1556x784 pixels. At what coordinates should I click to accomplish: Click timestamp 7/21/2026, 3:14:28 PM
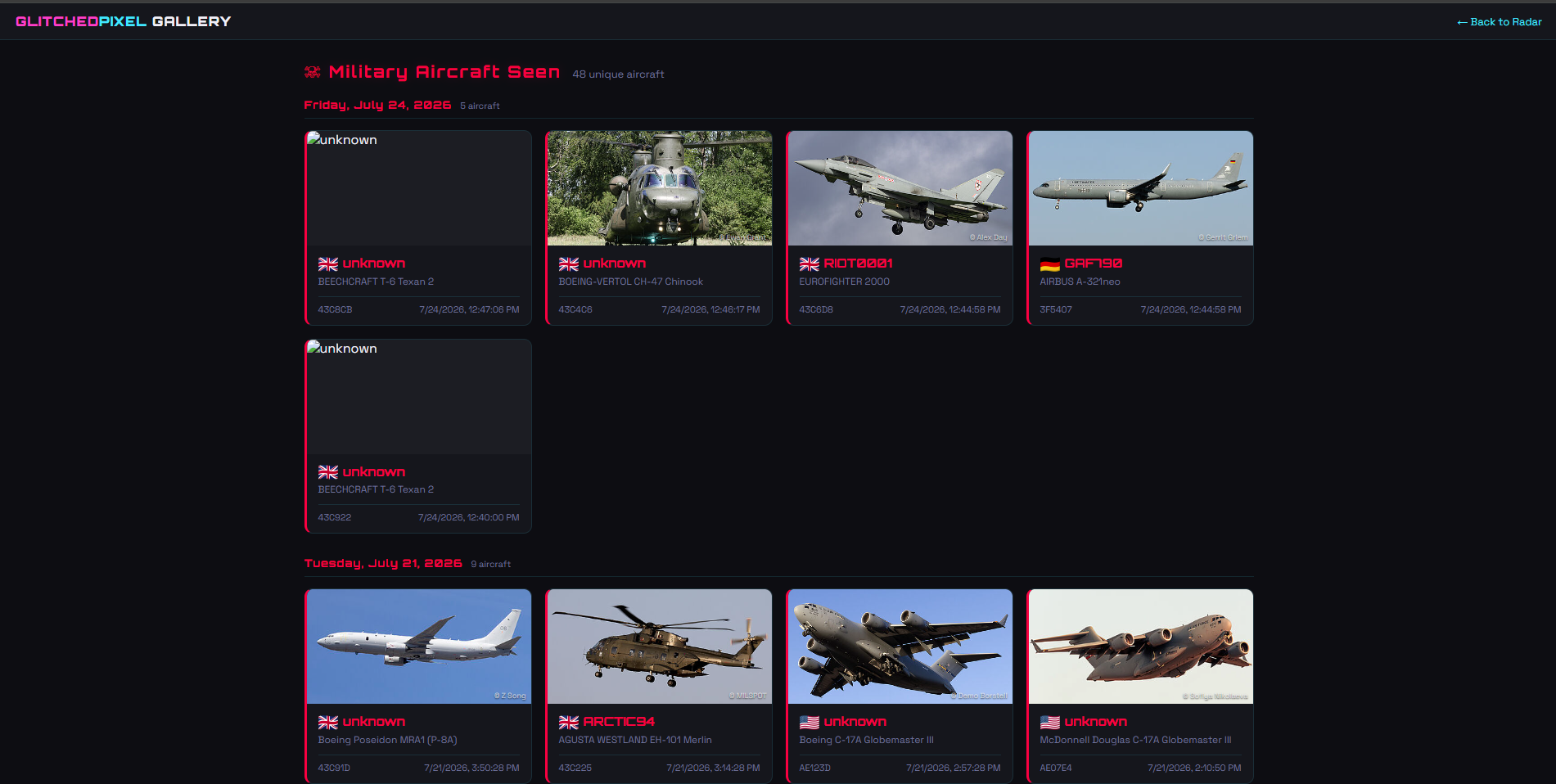click(x=713, y=768)
